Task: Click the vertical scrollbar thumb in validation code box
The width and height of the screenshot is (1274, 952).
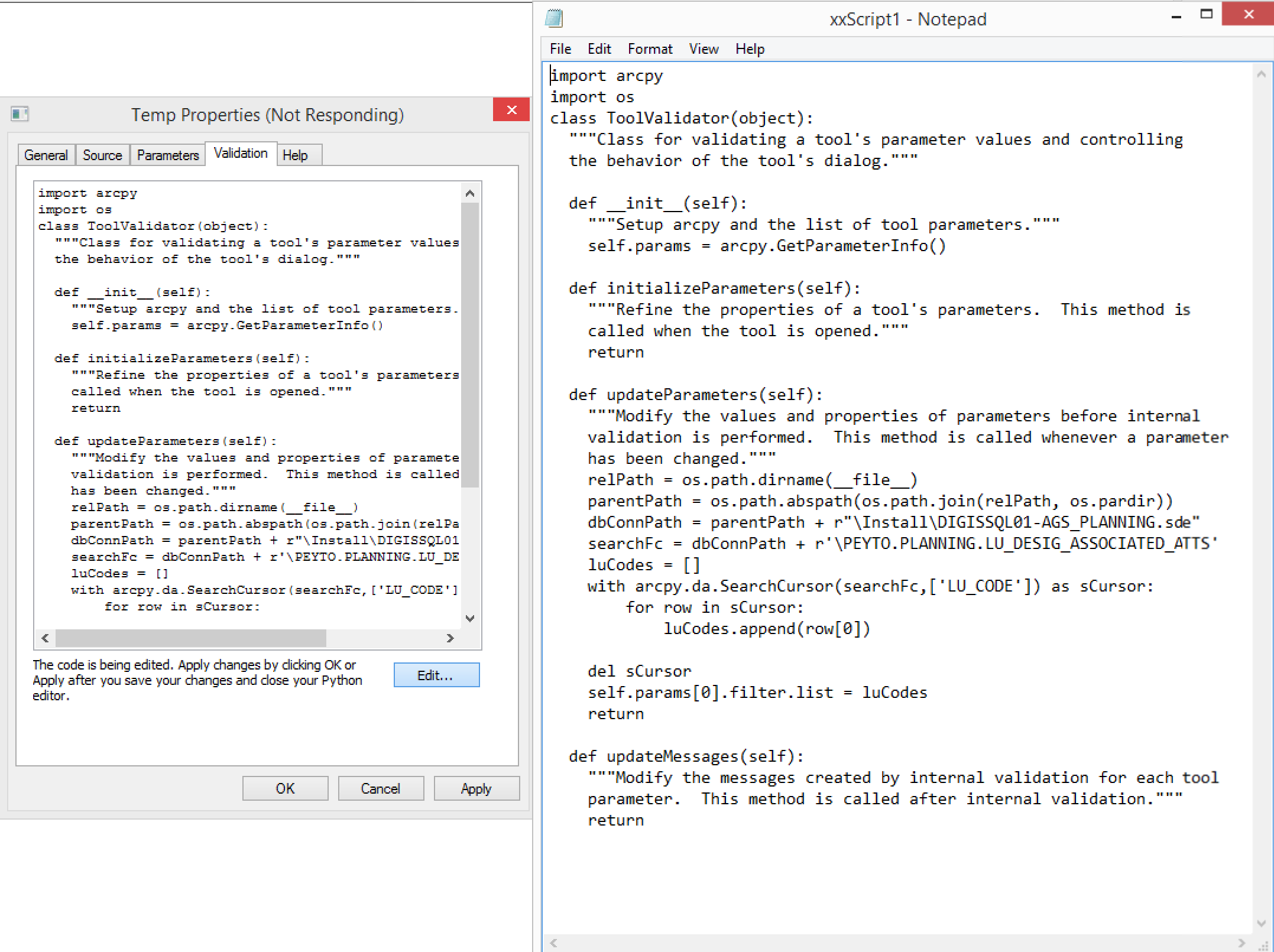Action: click(x=470, y=345)
